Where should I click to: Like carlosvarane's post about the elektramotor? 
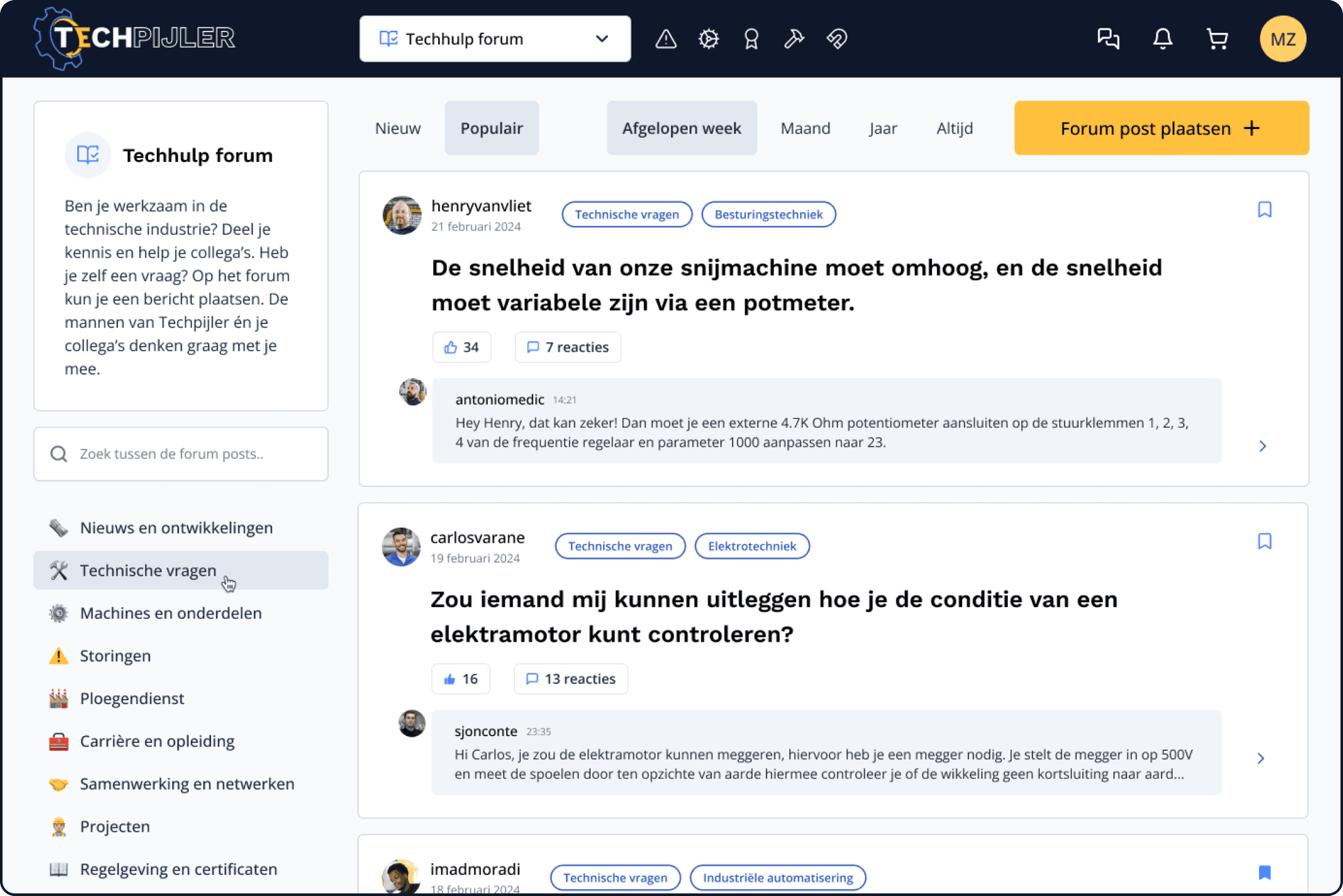click(460, 678)
